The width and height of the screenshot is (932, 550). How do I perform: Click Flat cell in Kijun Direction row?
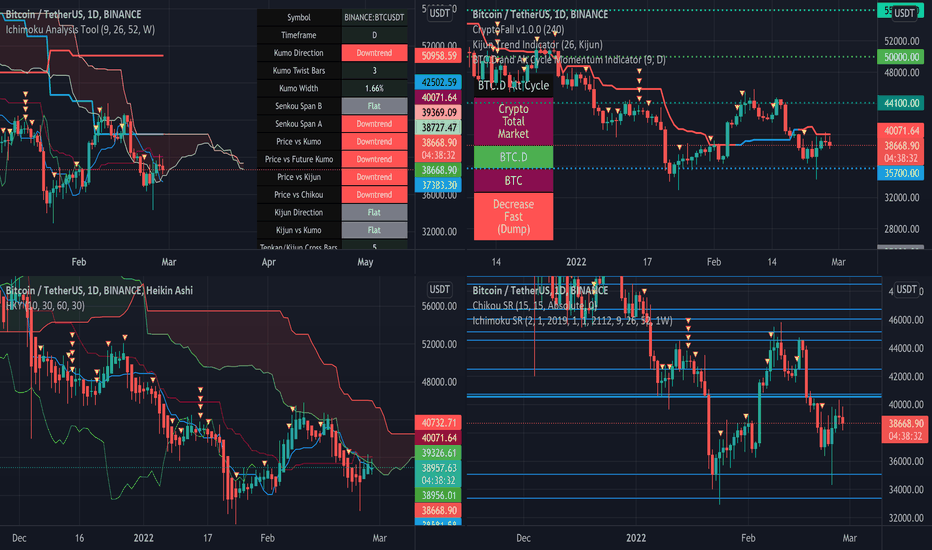pos(374,212)
